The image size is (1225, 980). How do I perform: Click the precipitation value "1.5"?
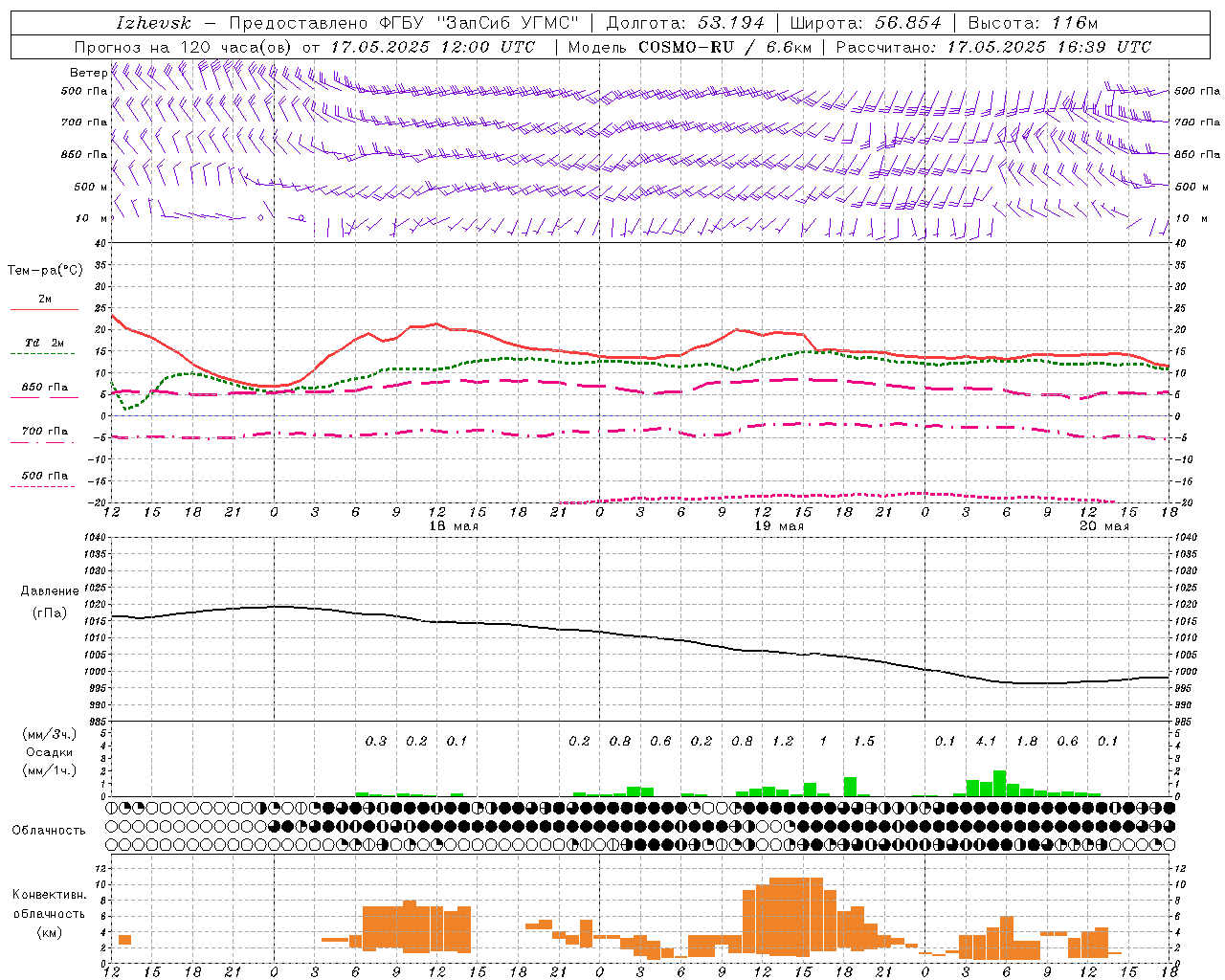[864, 742]
